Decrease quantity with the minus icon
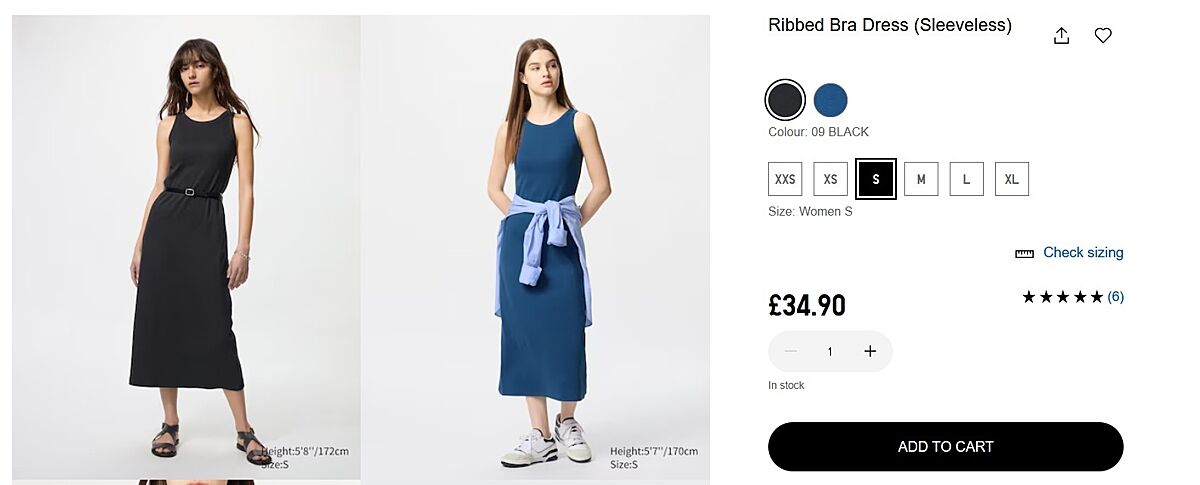The width and height of the screenshot is (1200, 485). coord(791,351)
